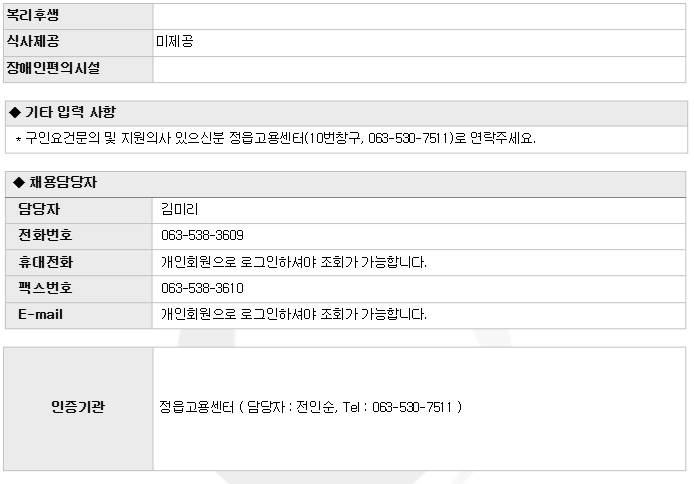The height and width of the screenshot is (484, 694).
Task: Select the 식사제공 row label
Action: click(35, 42)
